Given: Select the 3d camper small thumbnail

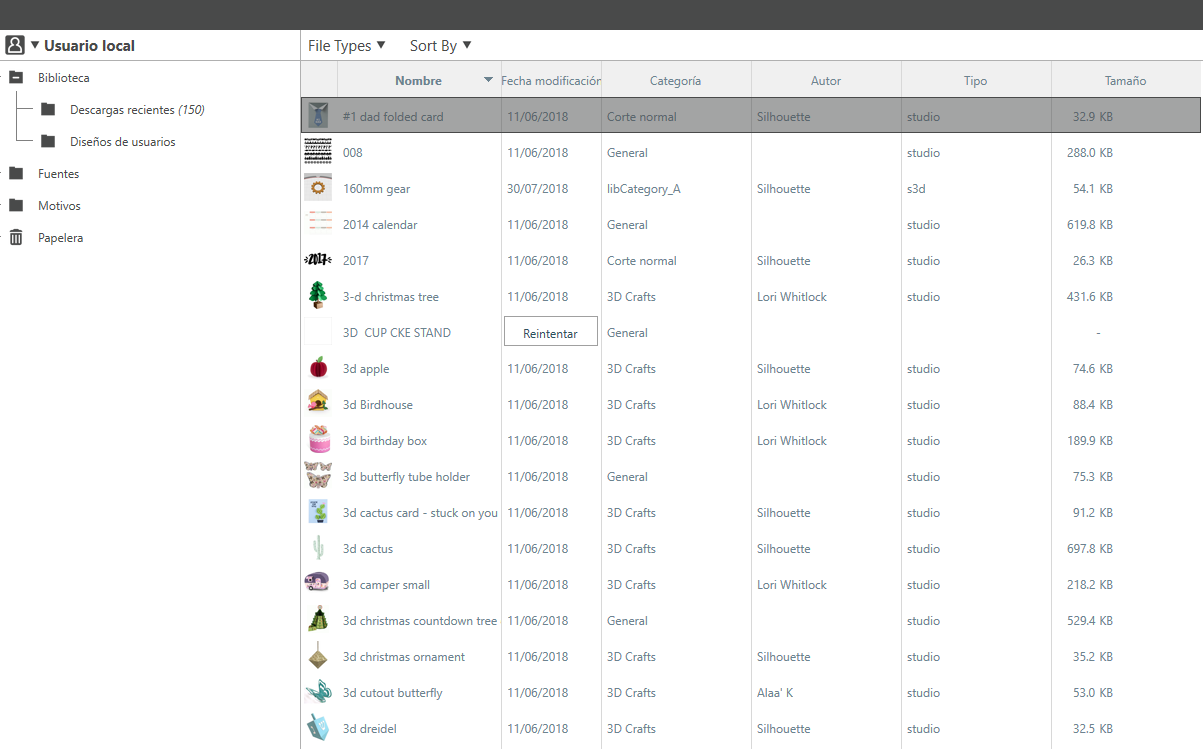Looking at the screenshot, I should click(x=318, y=584).
